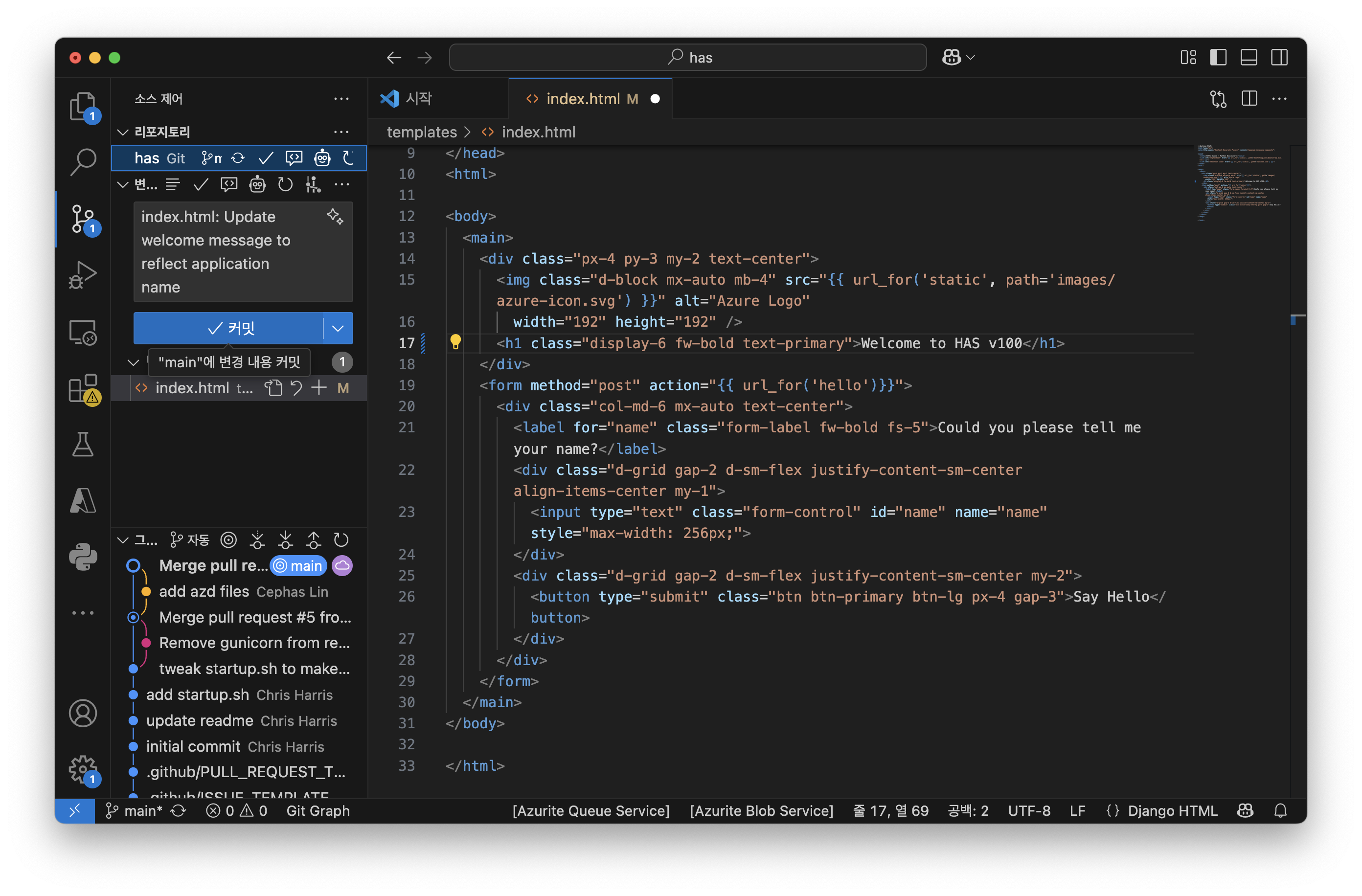The width and height of the screenshot is (1362, 896).
Task: Stage changes for index.html with plus icon
Action: [319, 388]
